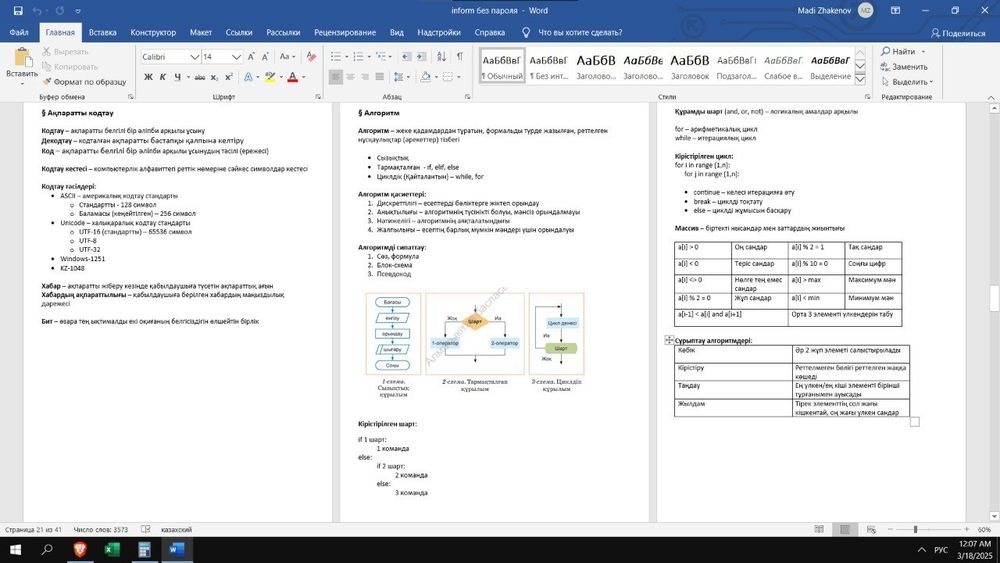
Task: Click the borders icon in Абзац group
Action: [448, 77]
